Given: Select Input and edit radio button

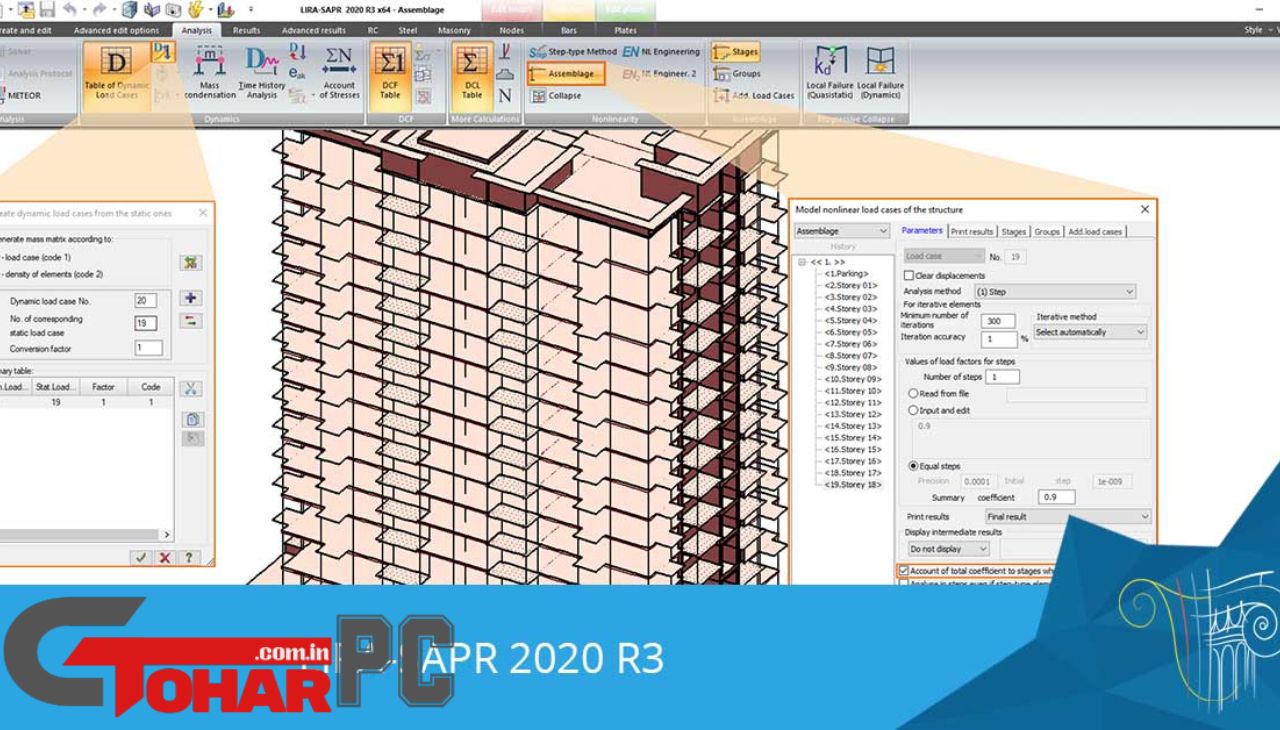Looking at the screenshot, I should [x=913, y=410].
